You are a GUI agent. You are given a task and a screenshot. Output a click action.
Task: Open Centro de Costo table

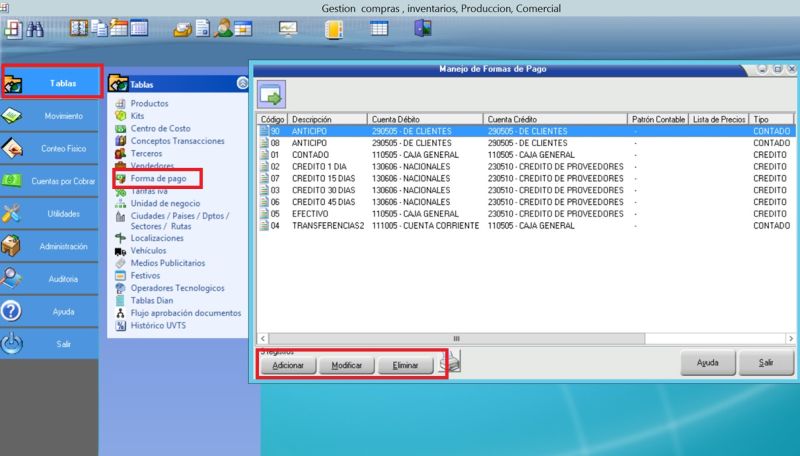[x=162, y=128]
